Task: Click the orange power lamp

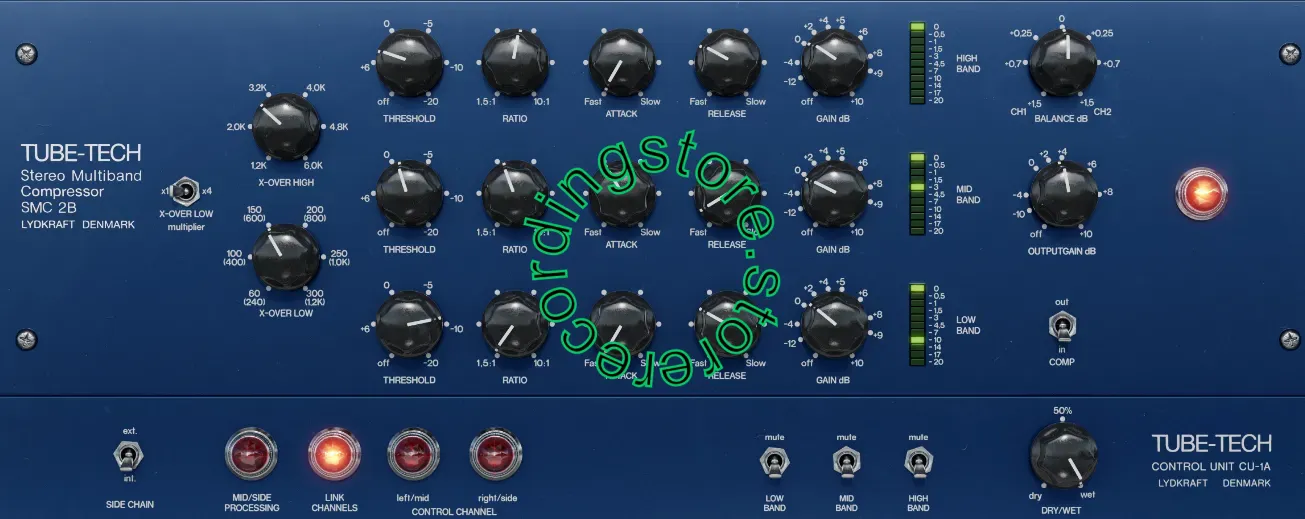Action: (1202, 193)
